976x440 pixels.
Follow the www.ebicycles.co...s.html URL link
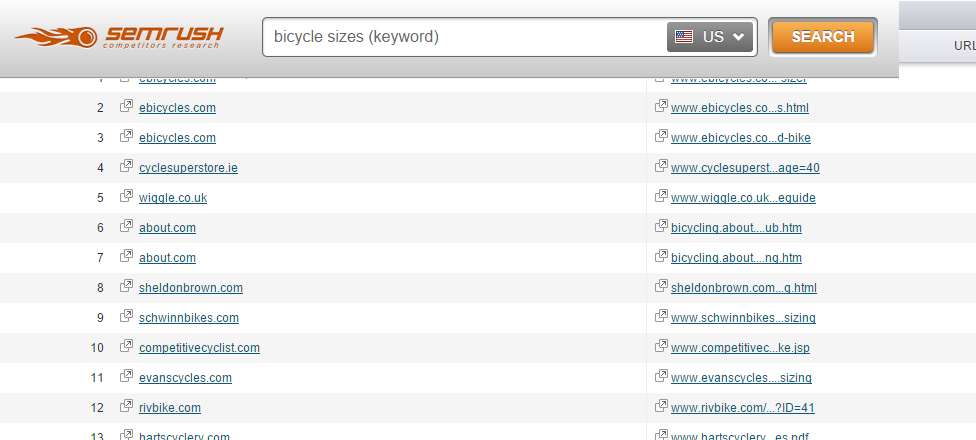pyautogui.click(x=740, y=108)
